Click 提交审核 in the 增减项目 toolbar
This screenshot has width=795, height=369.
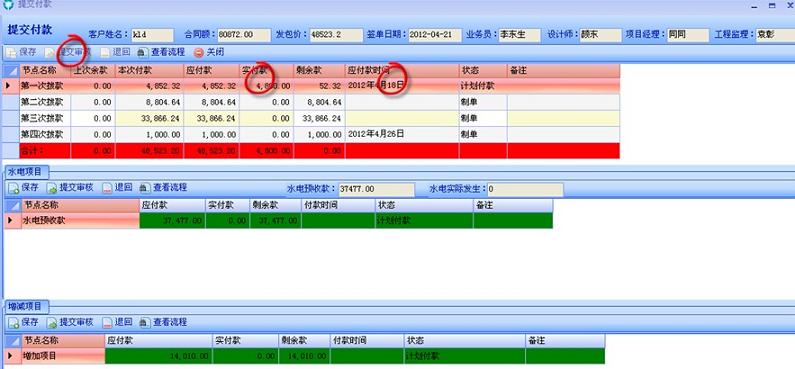click(x=70, y=322)
